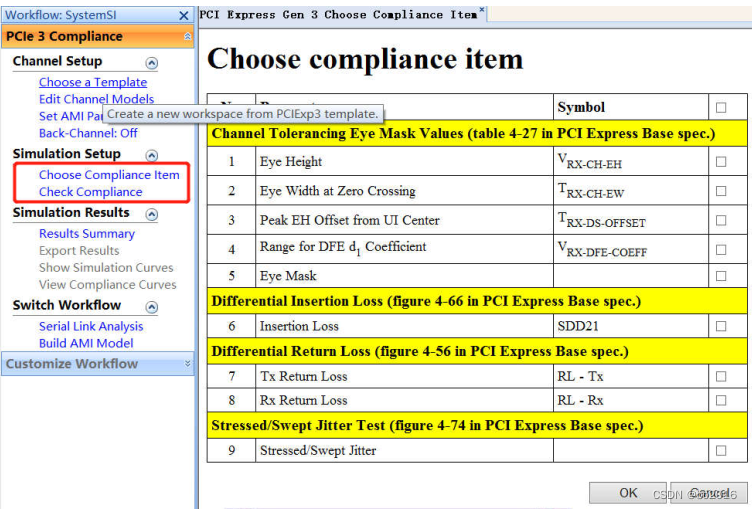Image resolution: width=752 pixels, height=509 pixels.
Task: Open the Choose a Template link
Action: coord(93,82)
